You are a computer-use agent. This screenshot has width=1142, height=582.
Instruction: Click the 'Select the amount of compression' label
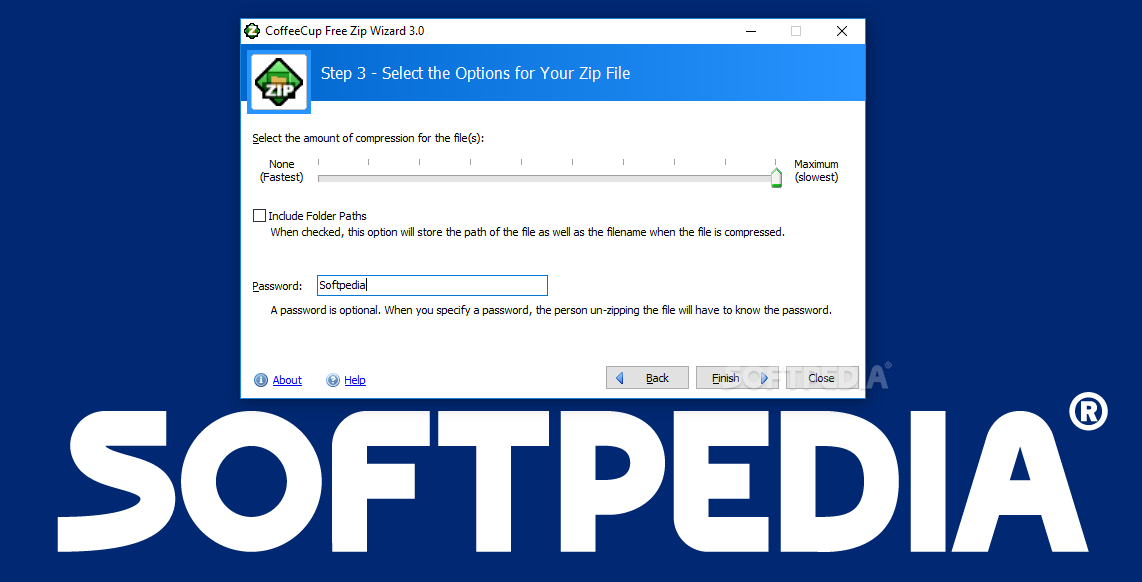[x=368, y=138]
